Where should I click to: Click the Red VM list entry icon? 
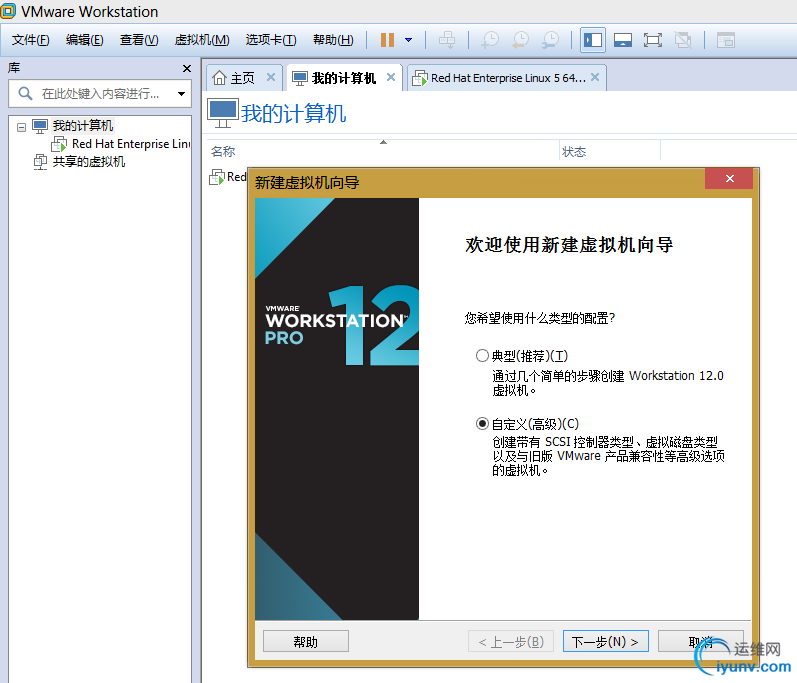click(217, 177)
